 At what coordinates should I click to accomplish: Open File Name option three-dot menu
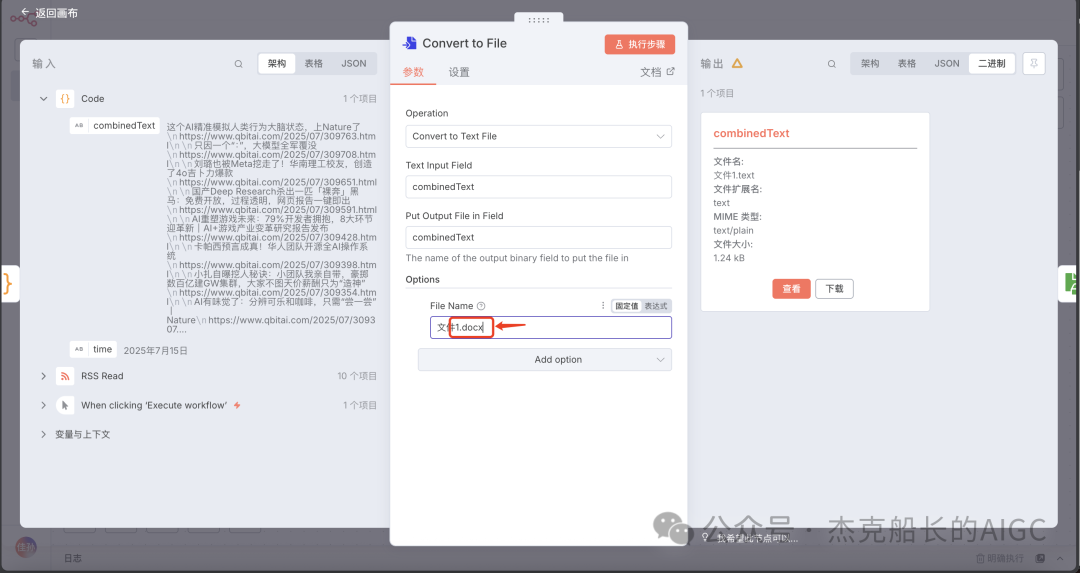click(x=603, y=306)
